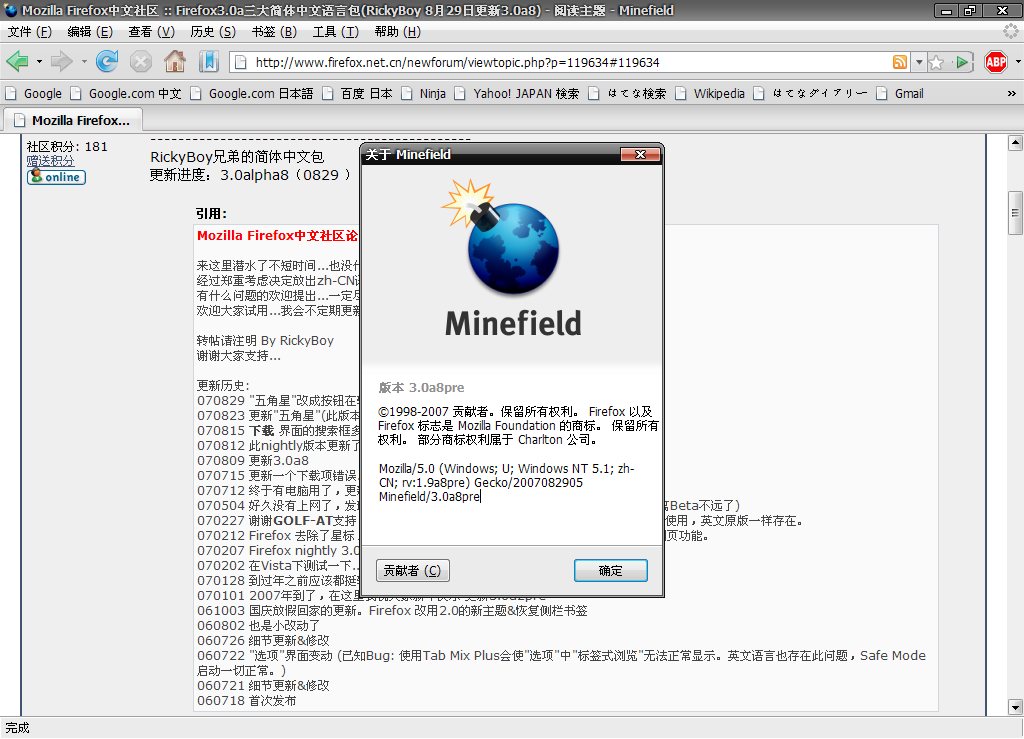1024x739 pixels.
Task: Open the Google.com 日本語 bookmark
Action: (x=253, y=93)
